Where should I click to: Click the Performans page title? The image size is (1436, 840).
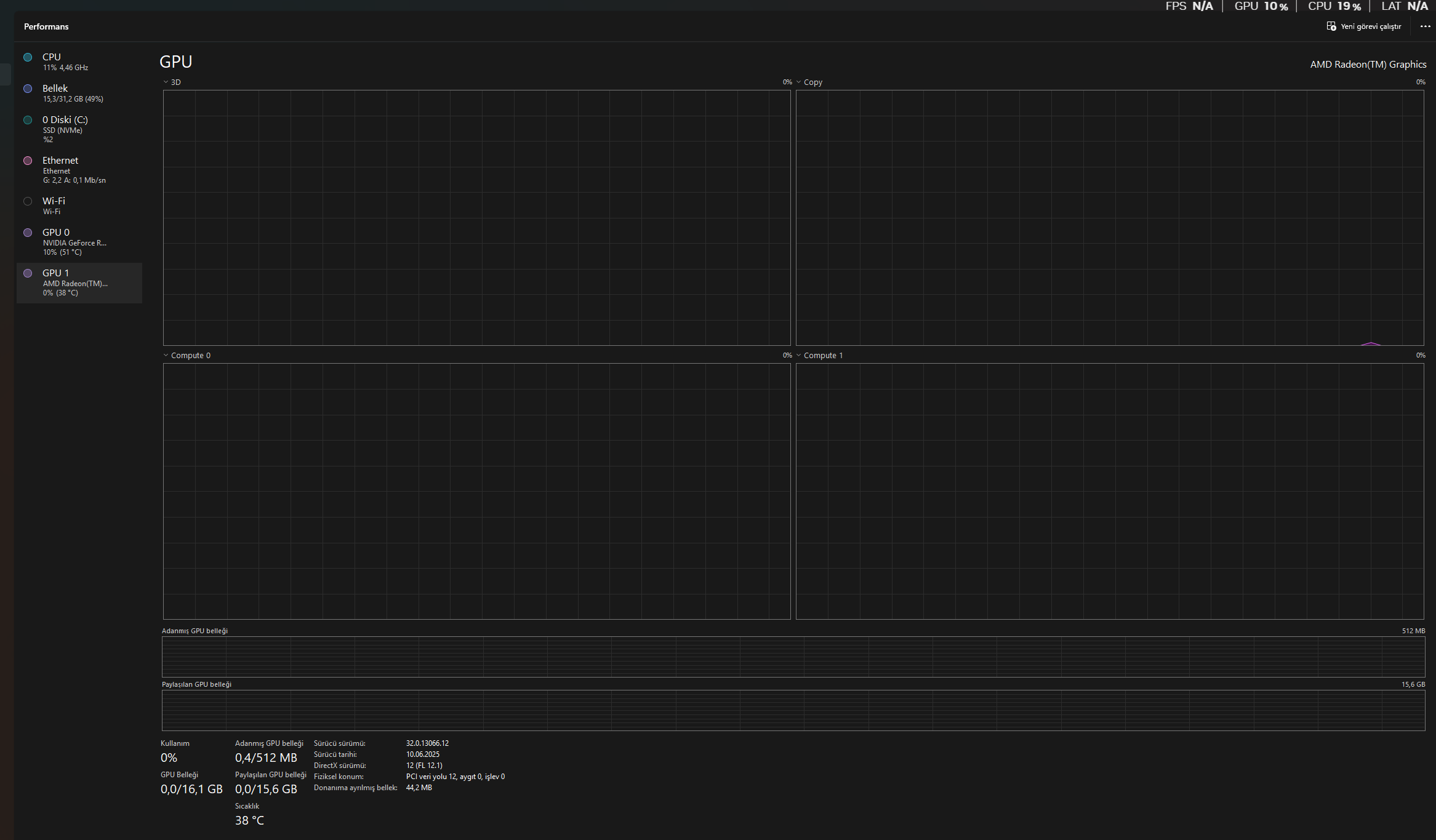[46, 26]
